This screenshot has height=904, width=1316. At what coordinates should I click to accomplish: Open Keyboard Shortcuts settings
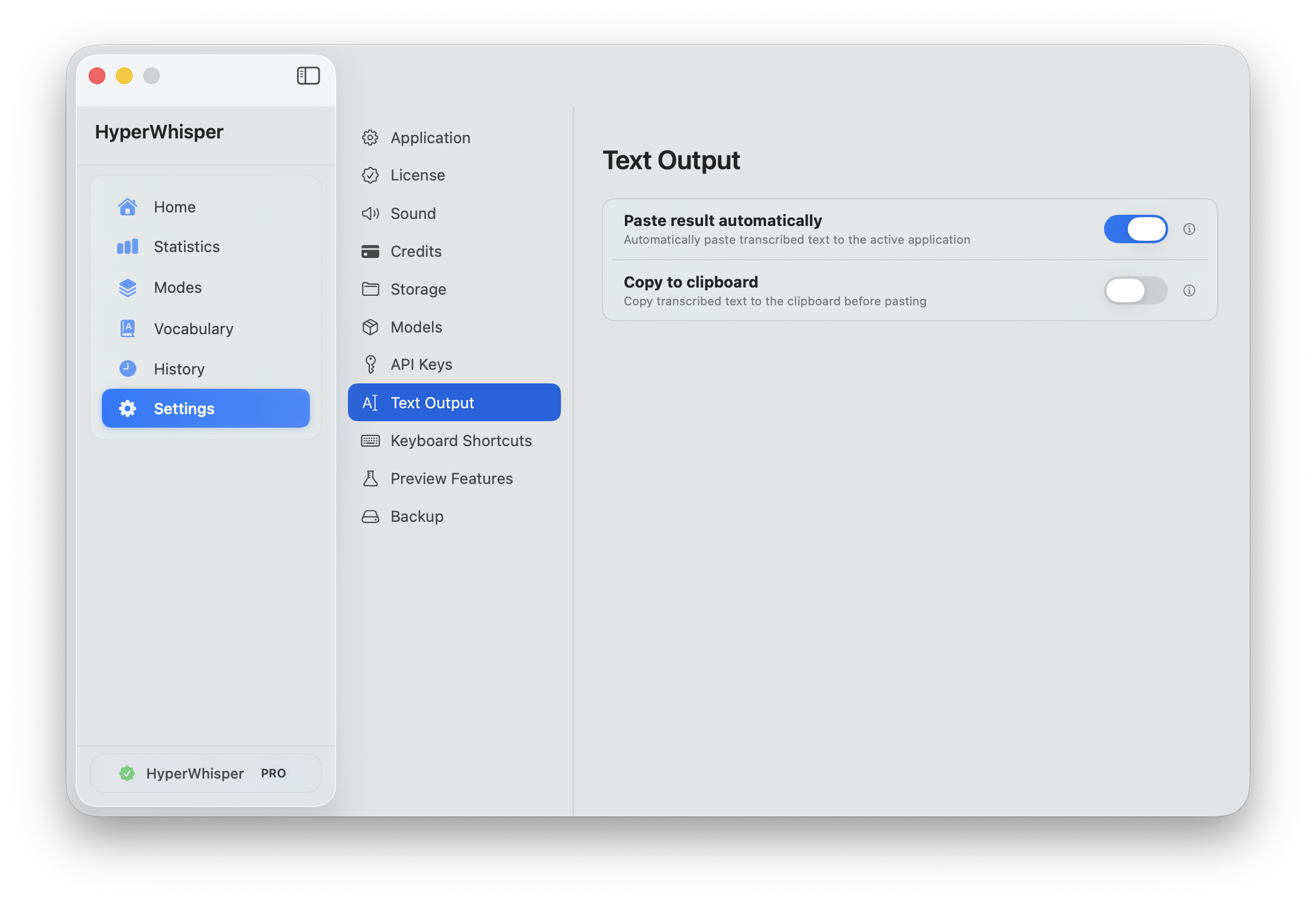pyautogui.click(x=454, y=441)
